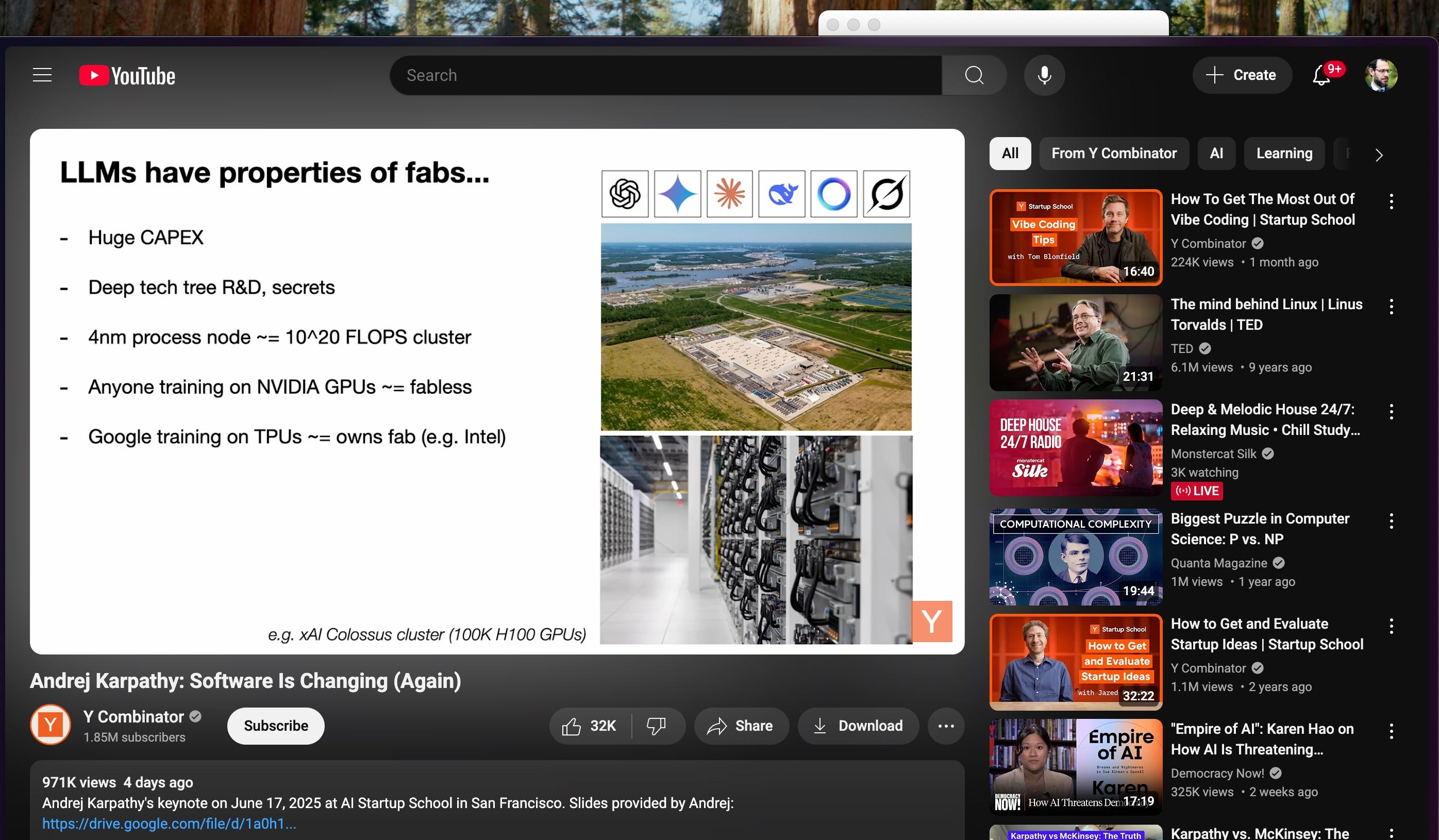Open the Google Drive slides link
The height and width of the screenshot is (840, 1439).
point(169,824)
